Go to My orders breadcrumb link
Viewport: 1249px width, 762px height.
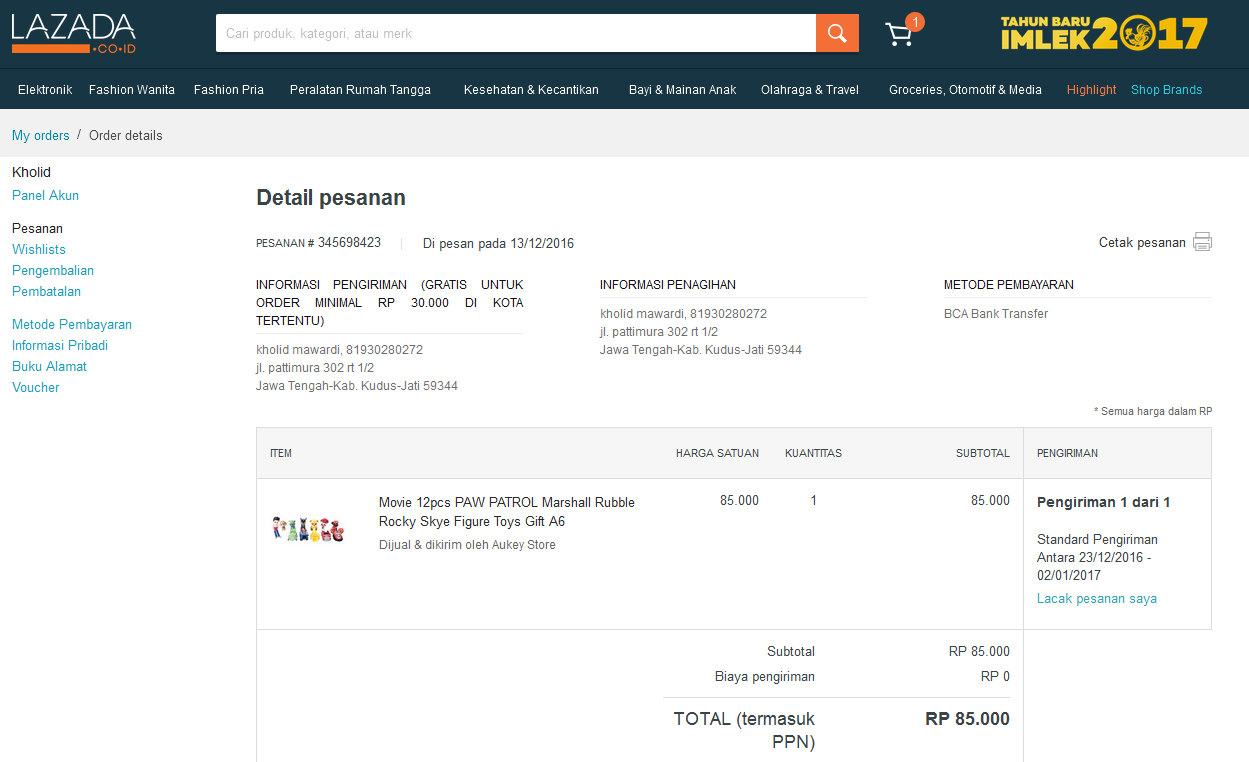point(41,135)
